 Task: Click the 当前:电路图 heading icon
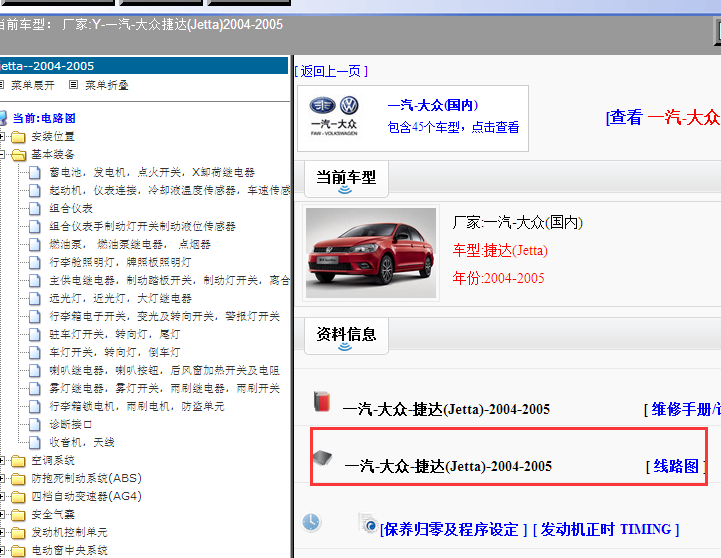tap(3, 118)
